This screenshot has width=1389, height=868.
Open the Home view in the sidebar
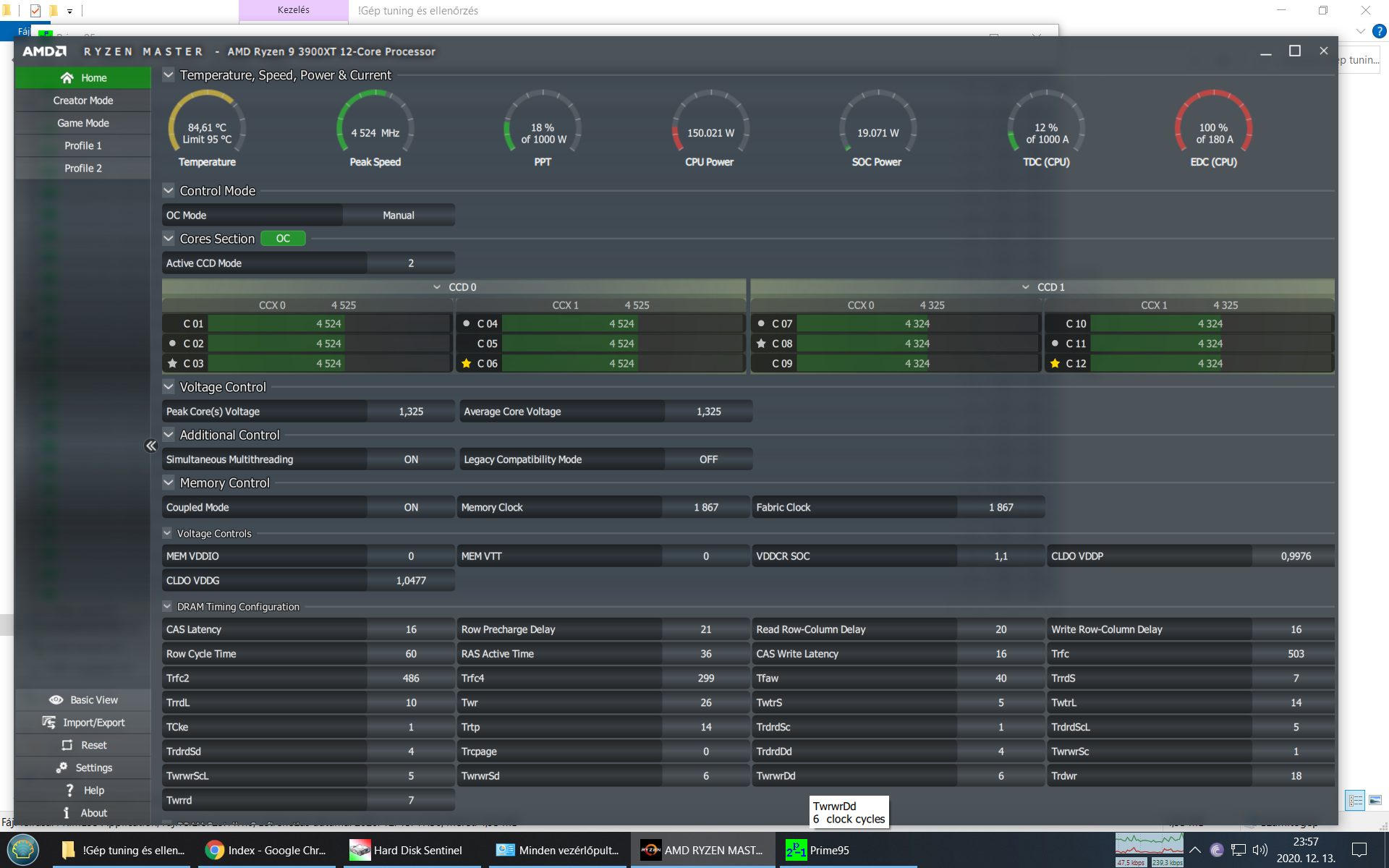pos(83,77)
